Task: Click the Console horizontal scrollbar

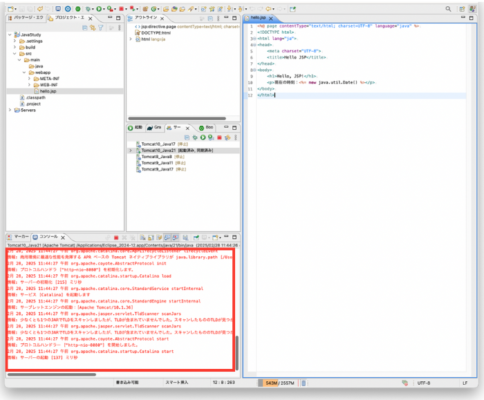Action: click(x=52, y=374)
